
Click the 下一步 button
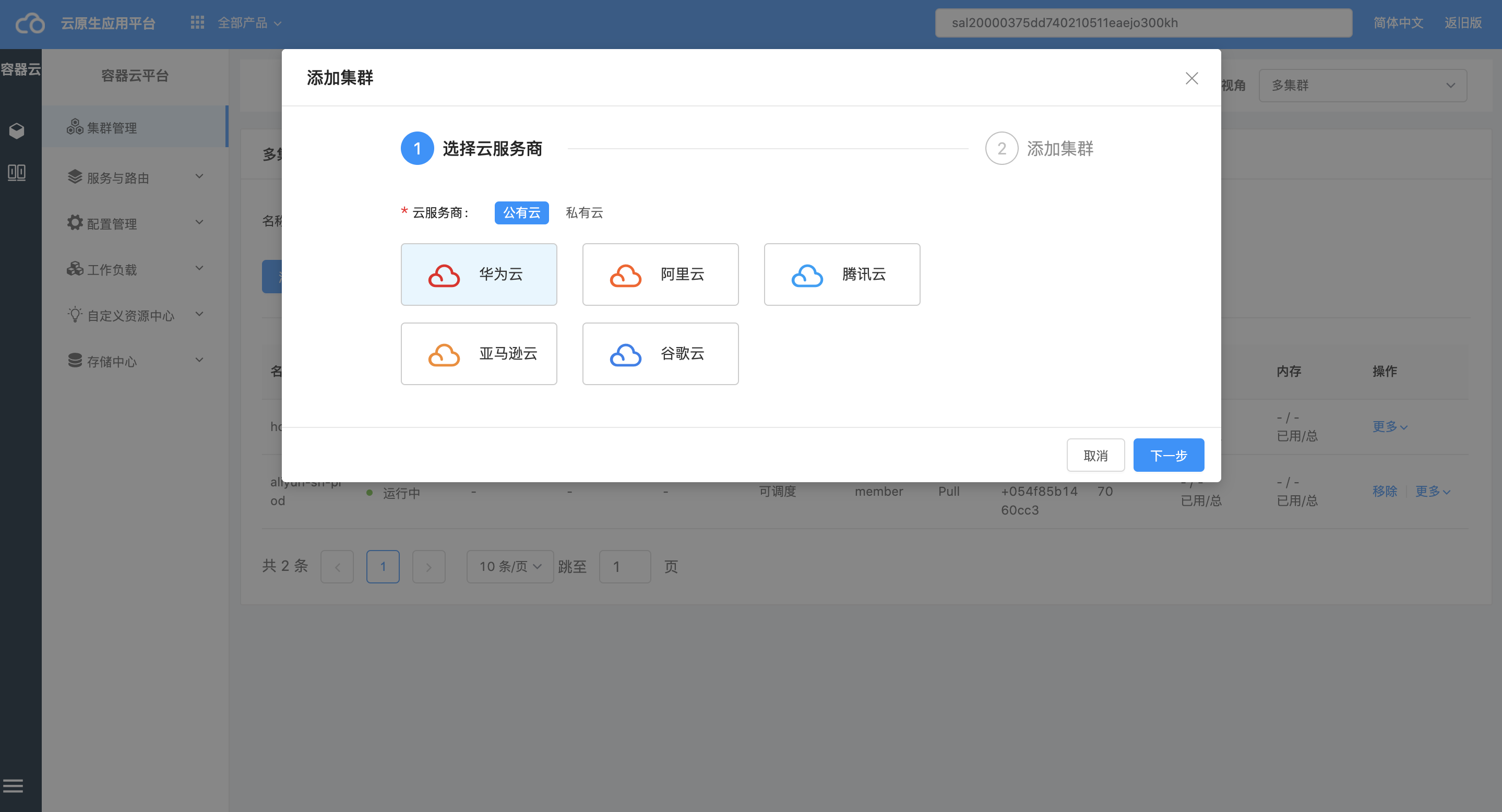[x=1169, y=455]
